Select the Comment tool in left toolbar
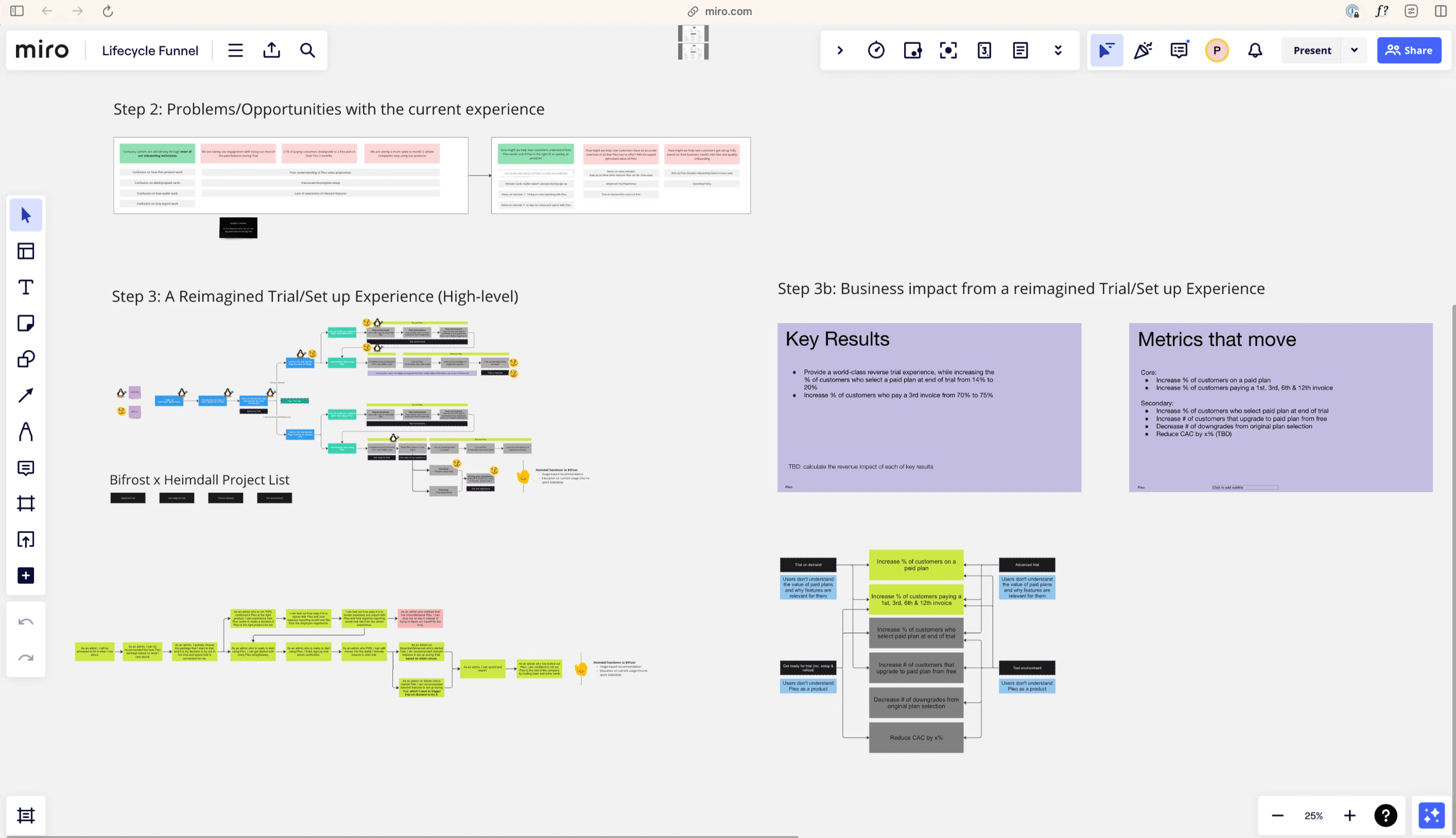1456x838 pixels. (26, 468)
